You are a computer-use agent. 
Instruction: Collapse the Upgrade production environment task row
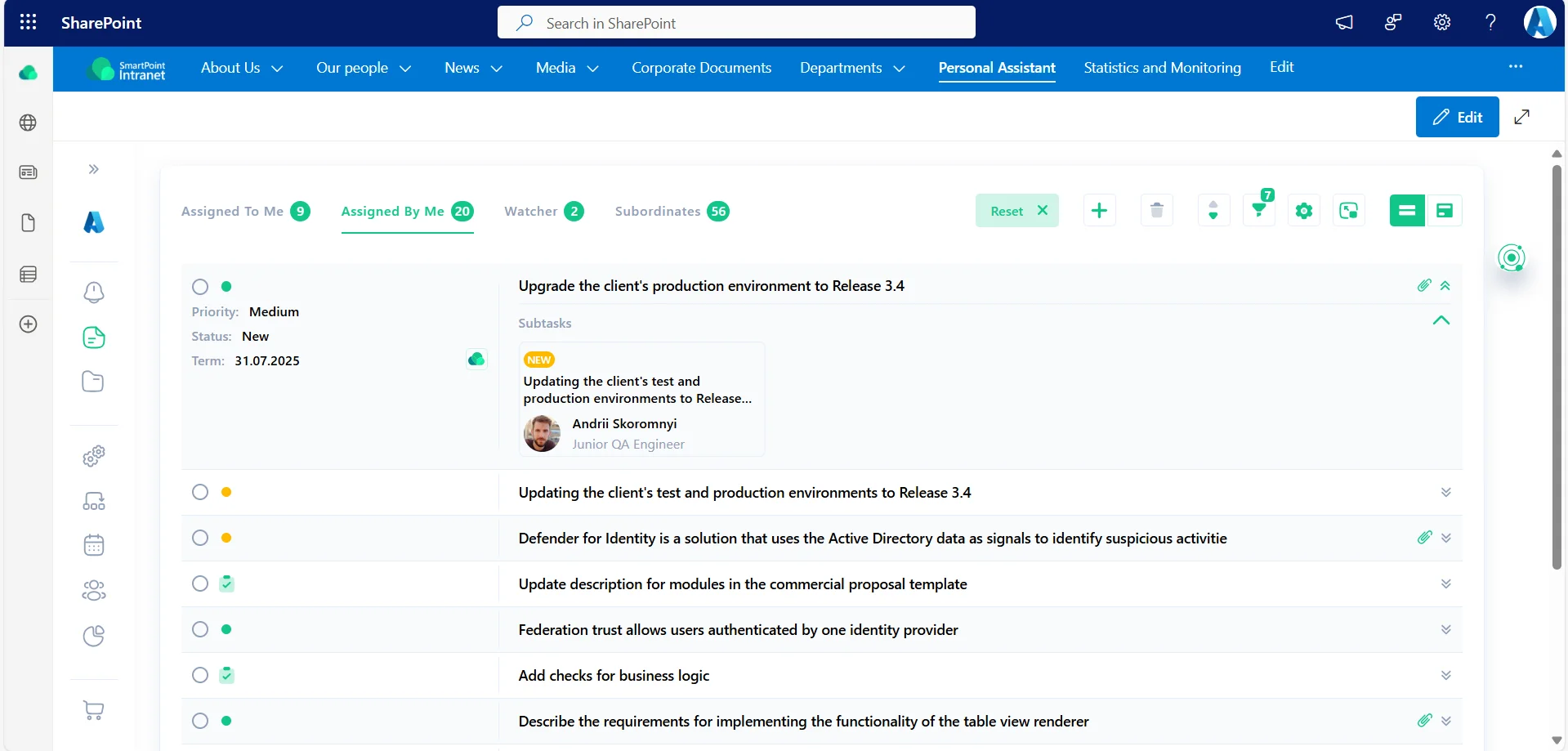pyautogui.click(x=1445, y=286)
